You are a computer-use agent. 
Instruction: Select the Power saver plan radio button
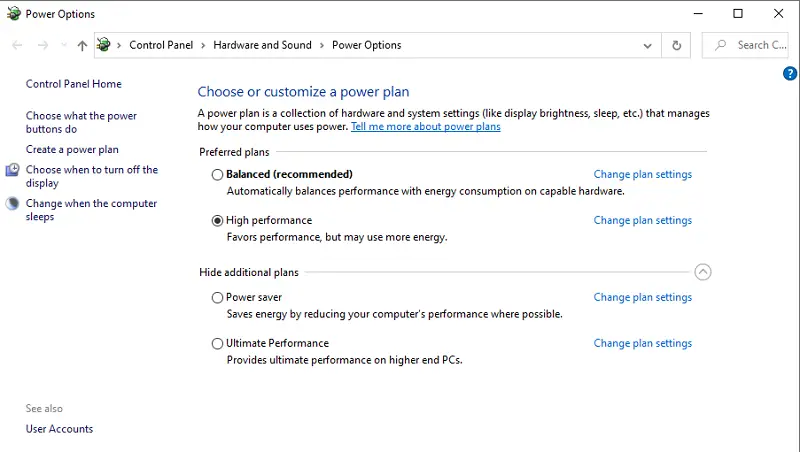217,297
